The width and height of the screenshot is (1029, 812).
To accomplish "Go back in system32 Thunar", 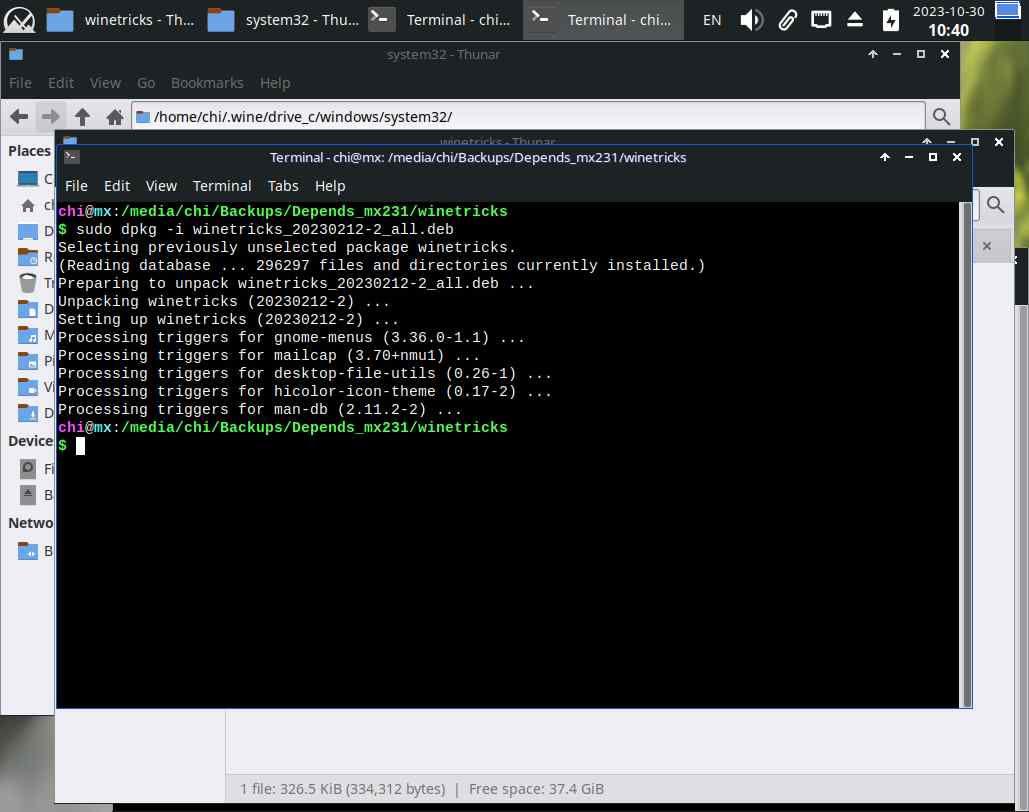I will pos(19,117).
